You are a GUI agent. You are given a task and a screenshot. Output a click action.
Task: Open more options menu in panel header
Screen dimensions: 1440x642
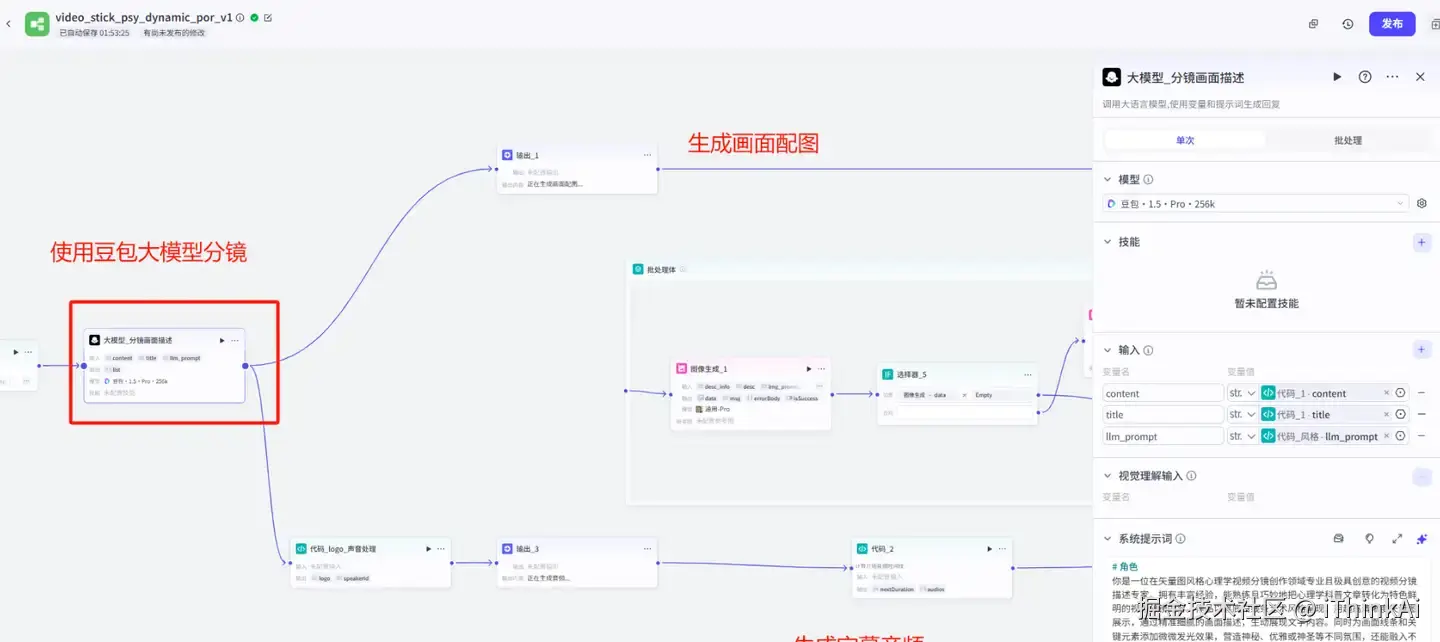(1392, 77)
